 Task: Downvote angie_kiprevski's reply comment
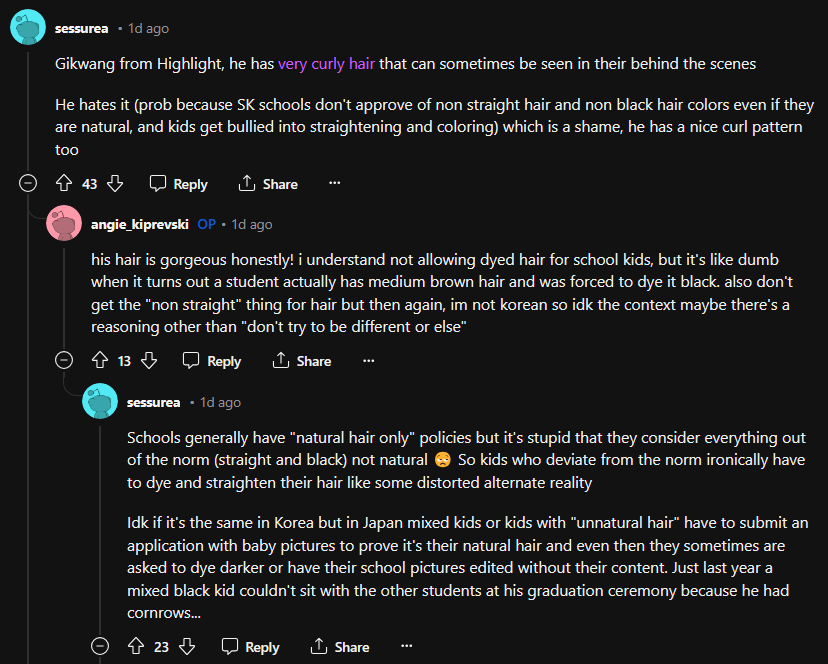[x=149, y=361]
